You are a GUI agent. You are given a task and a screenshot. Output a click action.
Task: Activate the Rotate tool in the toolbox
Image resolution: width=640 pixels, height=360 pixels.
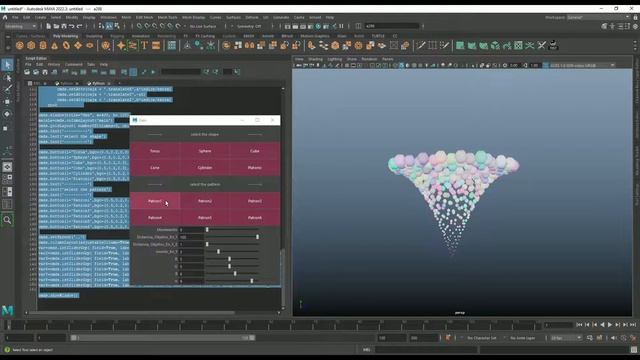click(x=7, y=114)
